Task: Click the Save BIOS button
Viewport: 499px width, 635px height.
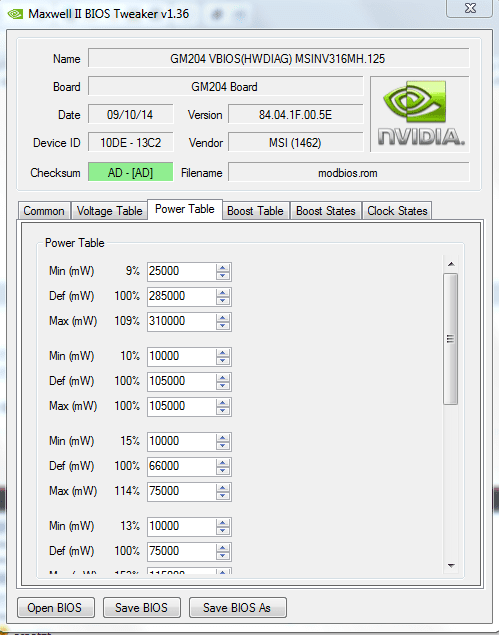Action: click(142, 607)
